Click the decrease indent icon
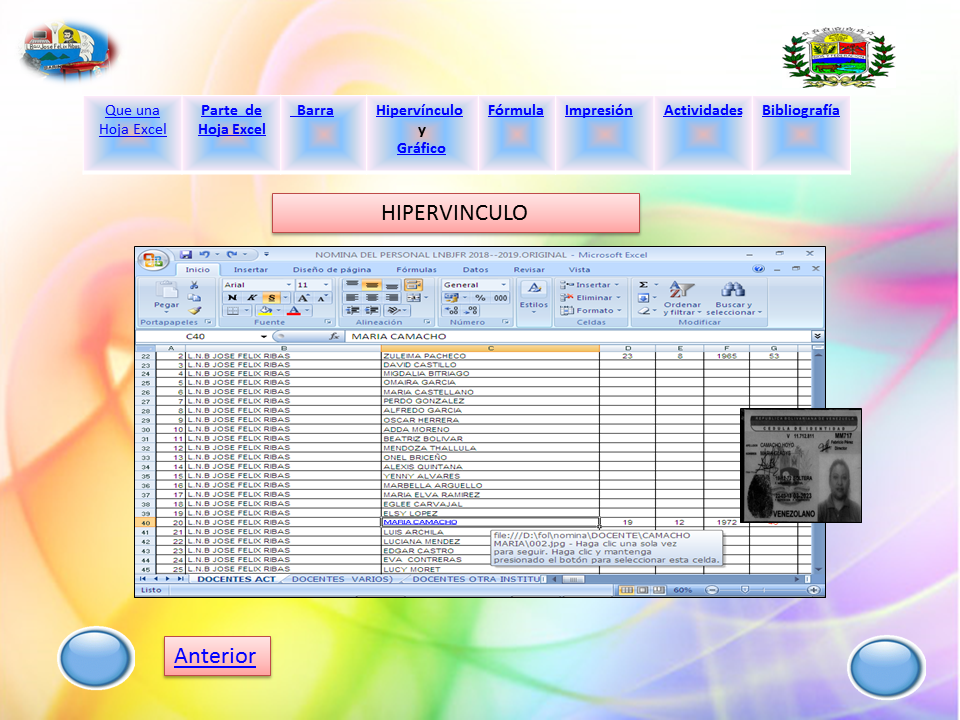The image size is (960, 720). [x=352, y=310]
